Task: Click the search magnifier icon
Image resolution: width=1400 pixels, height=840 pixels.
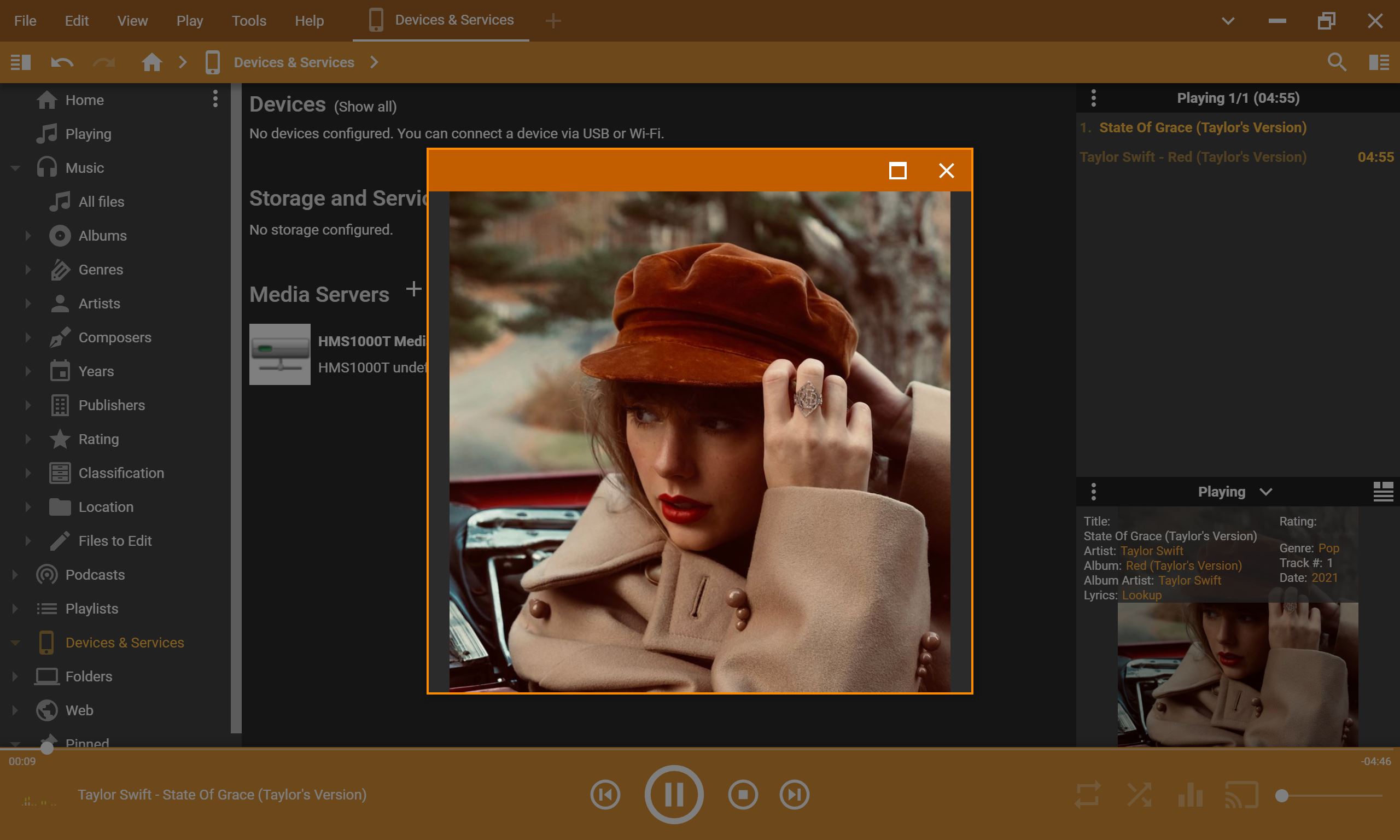Action: pos(1337,62)
